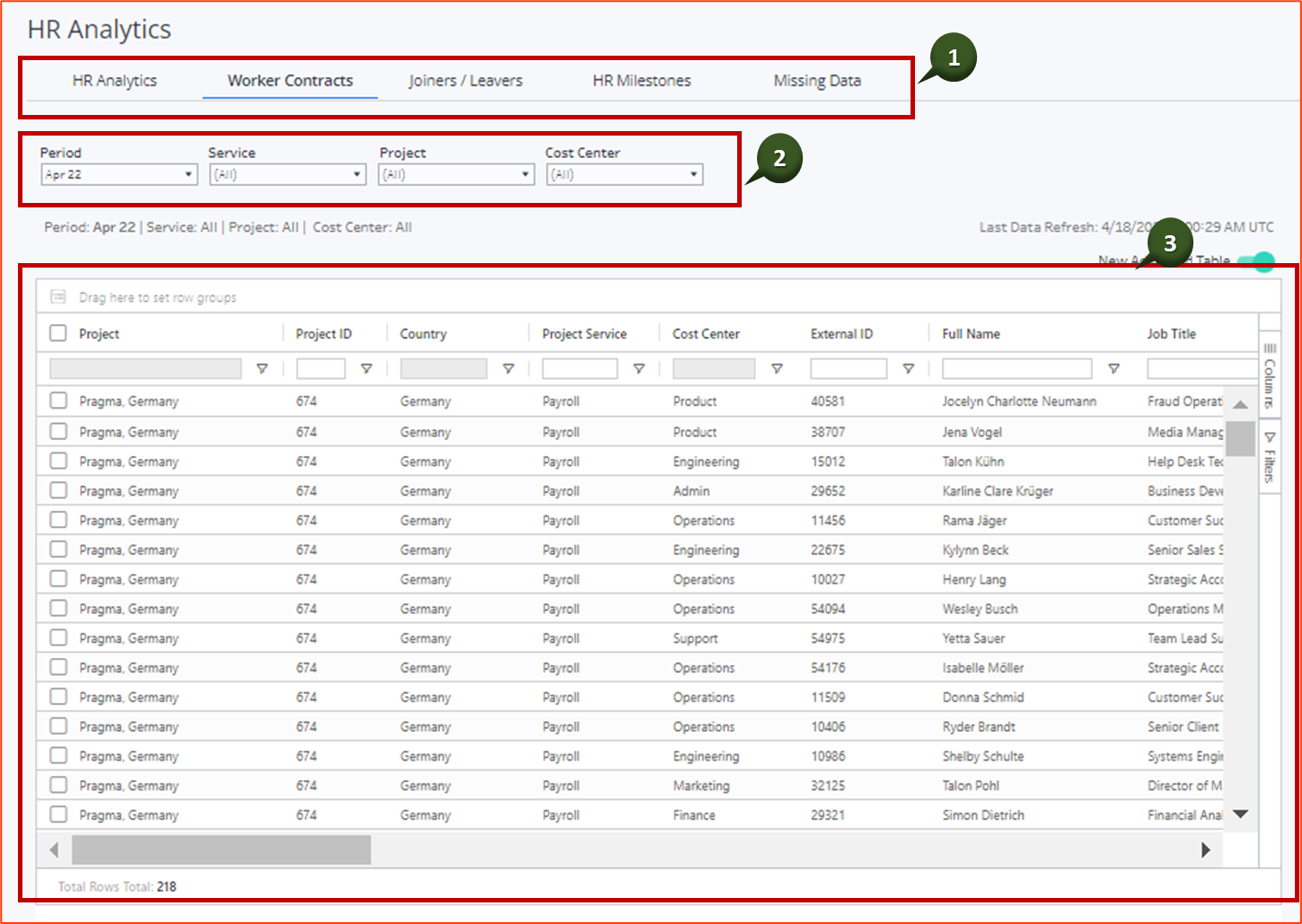Click the table scroll up arrow
This screenshot has height=924, width=1302.
click(1241, 405)
